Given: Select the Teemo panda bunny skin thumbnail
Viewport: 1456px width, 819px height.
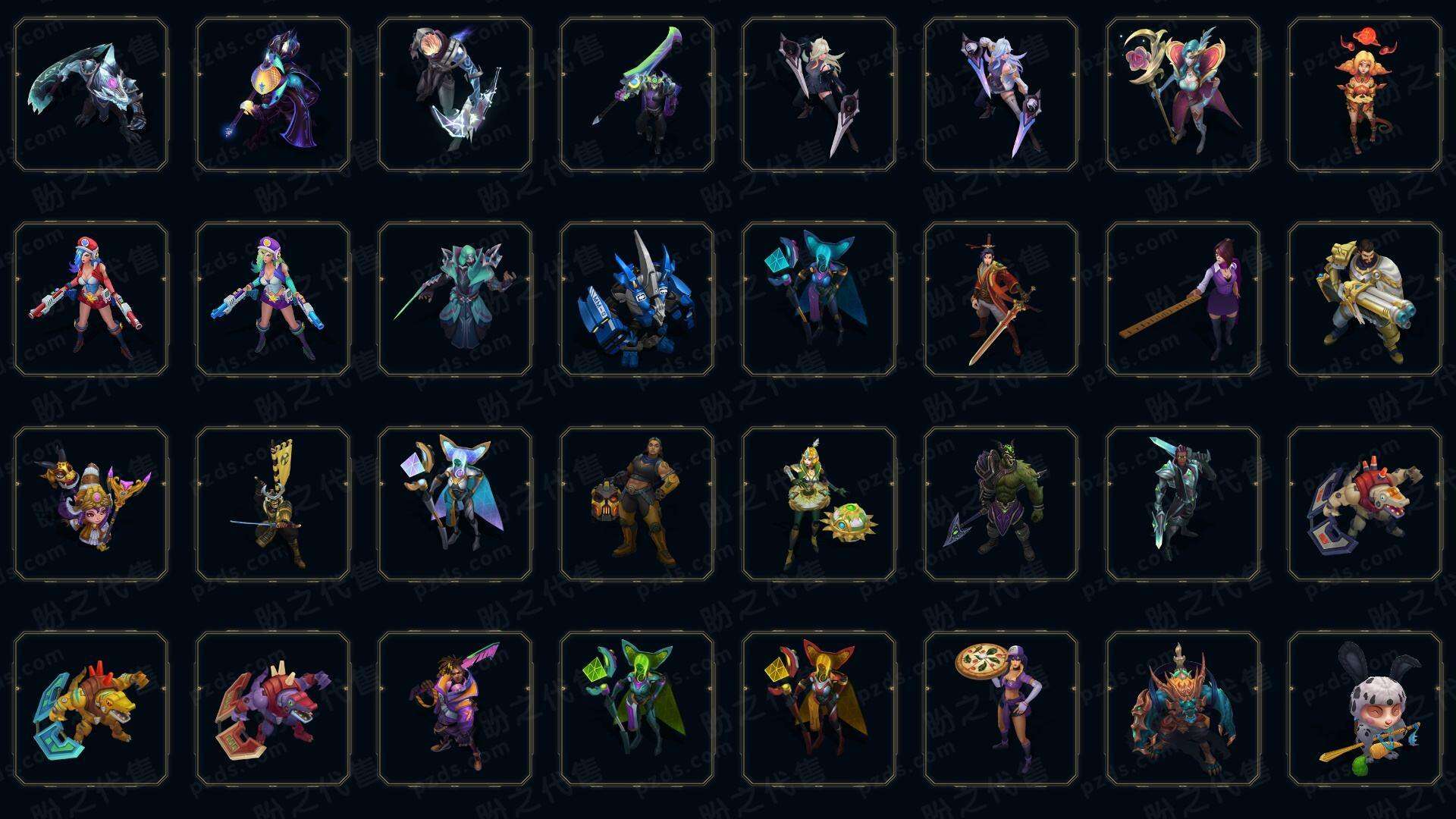Looking at the screenshot, I should coord(1364,708).
